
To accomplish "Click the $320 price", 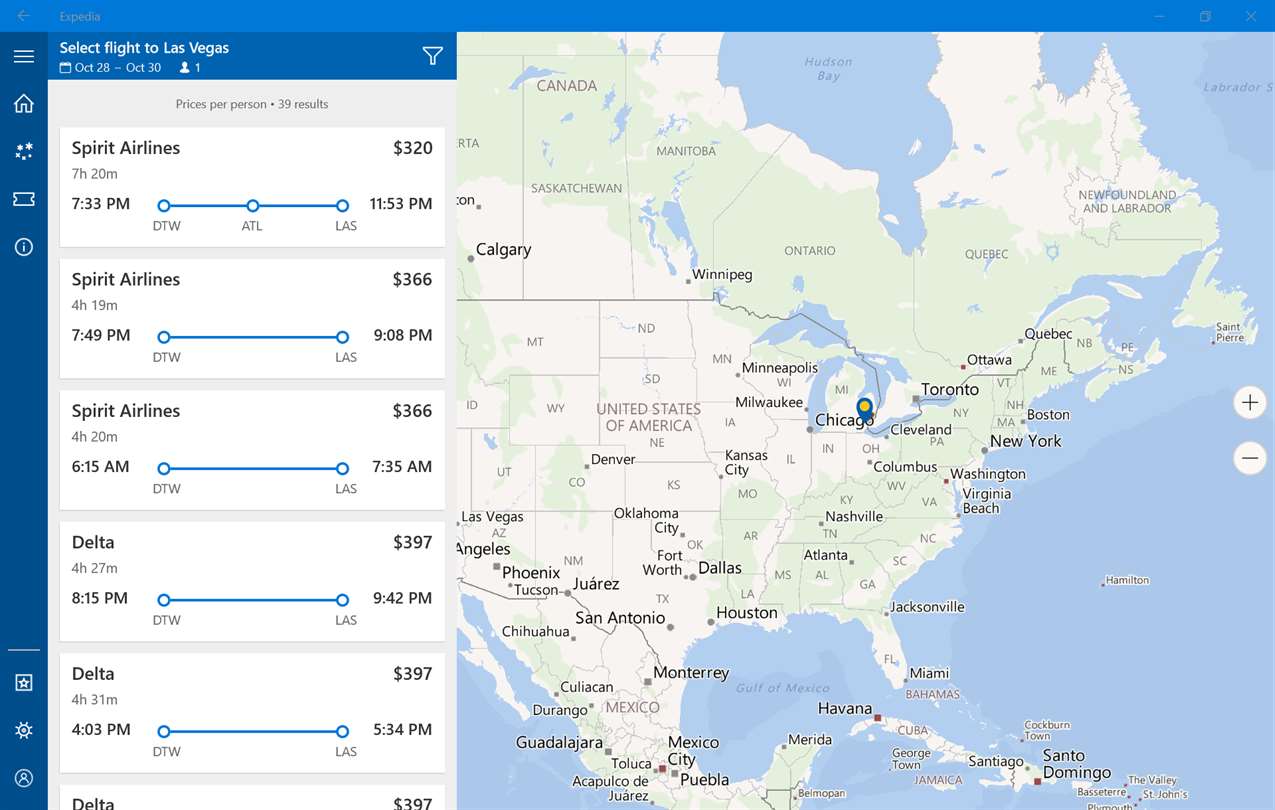I will pyautogui.click(x=413, y=148).
